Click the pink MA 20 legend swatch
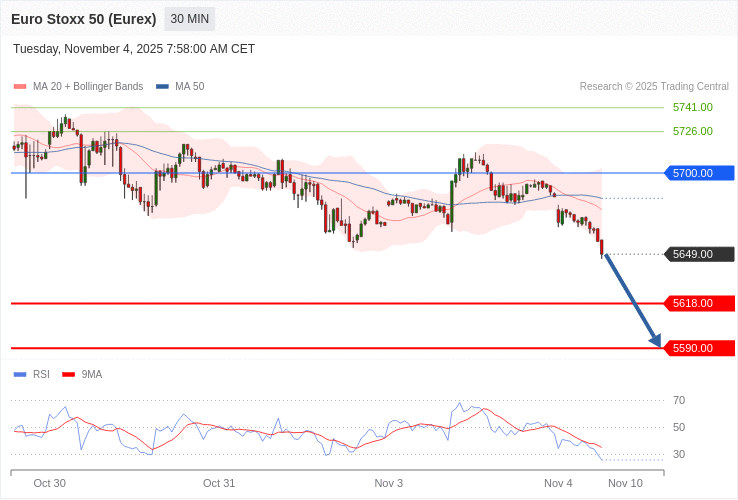738x500 pixels. pyautogui.click(x=19, y=87)
